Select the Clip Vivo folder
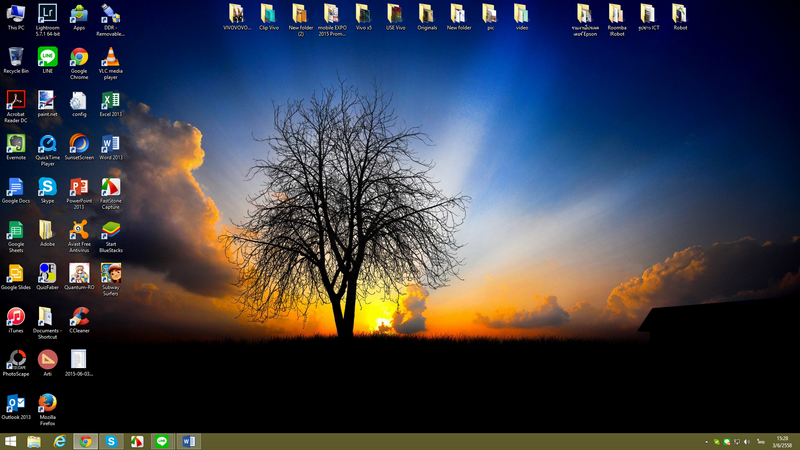The image size is (800, 450). point(269,17)
